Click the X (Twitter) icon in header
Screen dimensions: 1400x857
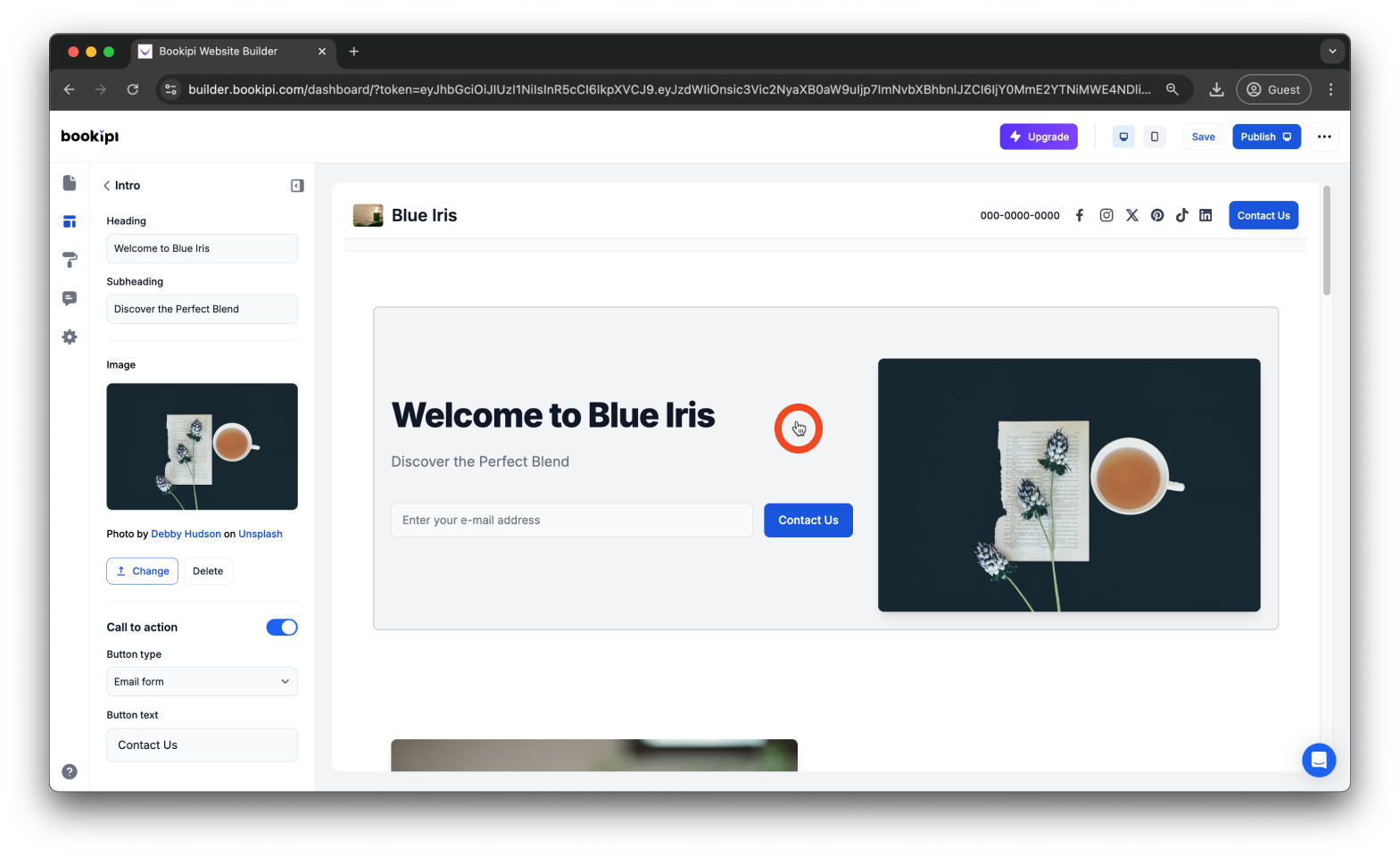pos(1132,215)
